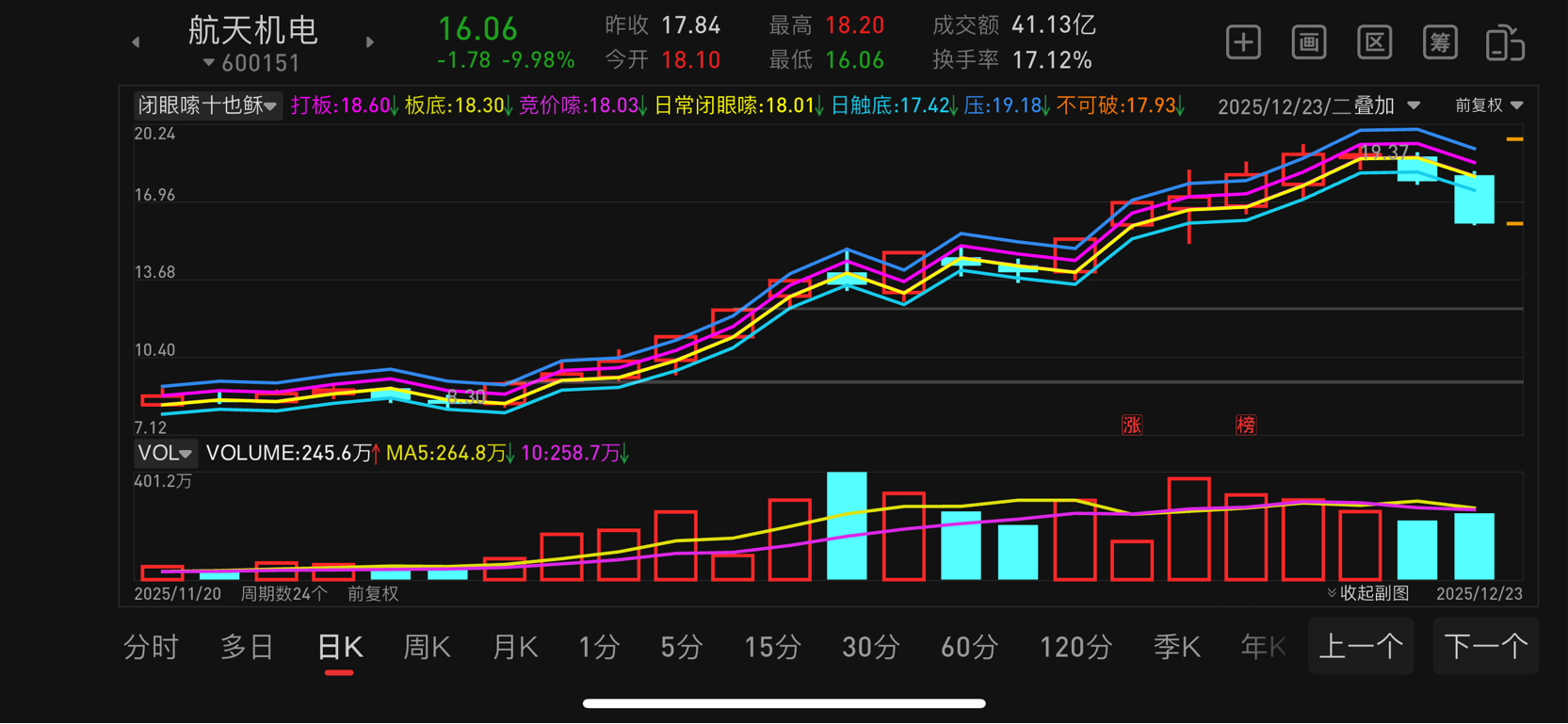Tap the latest cyan candlestick on chart
This screenshot has width=1568, height=724.
[1474, 199]
